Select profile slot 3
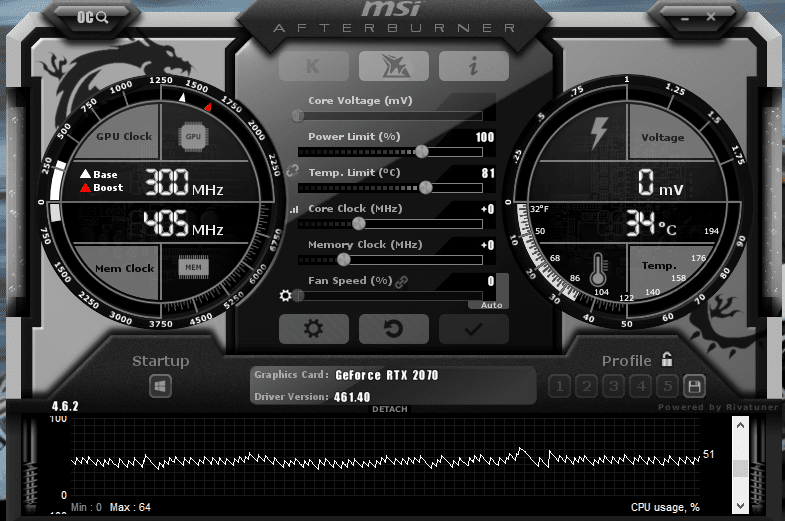785x521 pixels. (x=613, y=386)
